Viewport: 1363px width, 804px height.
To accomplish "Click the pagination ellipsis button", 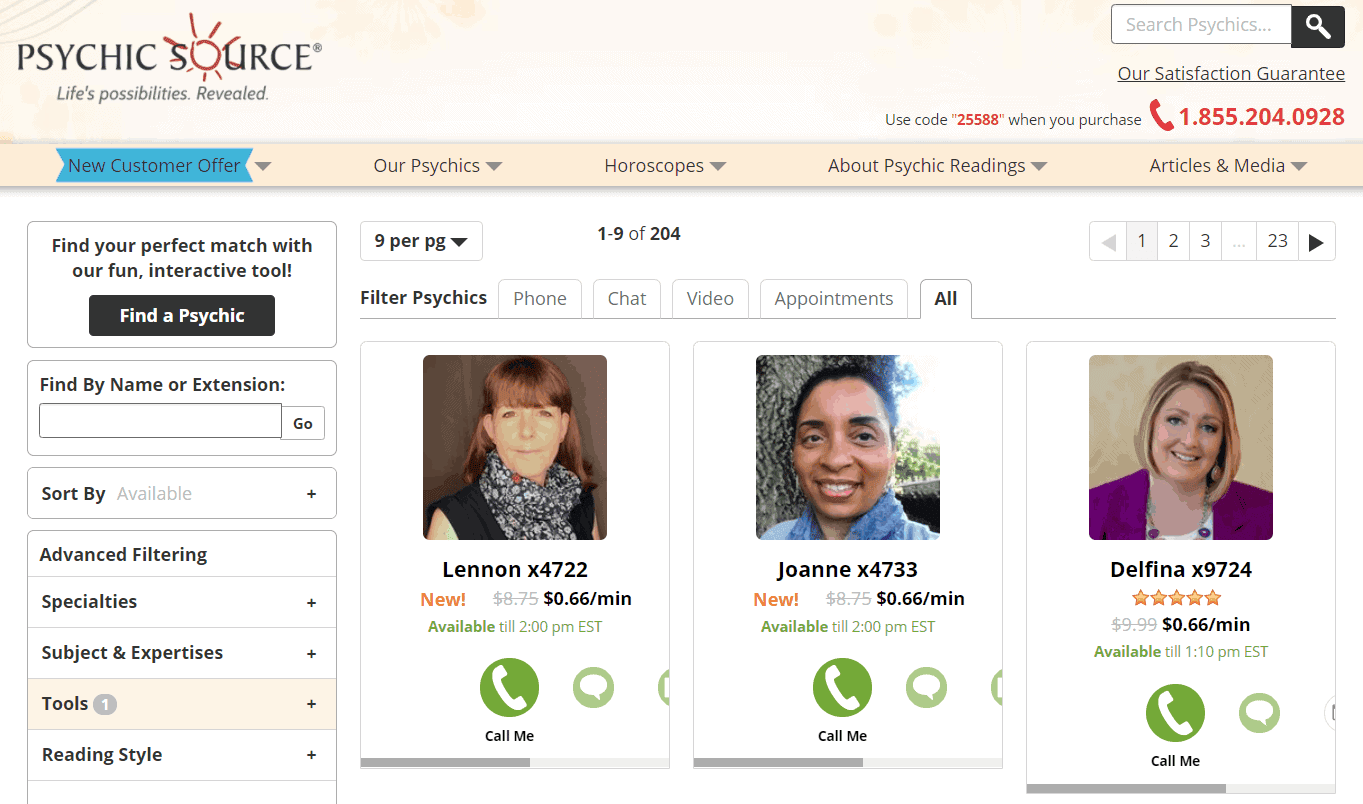I will [x=1239, y=241].
